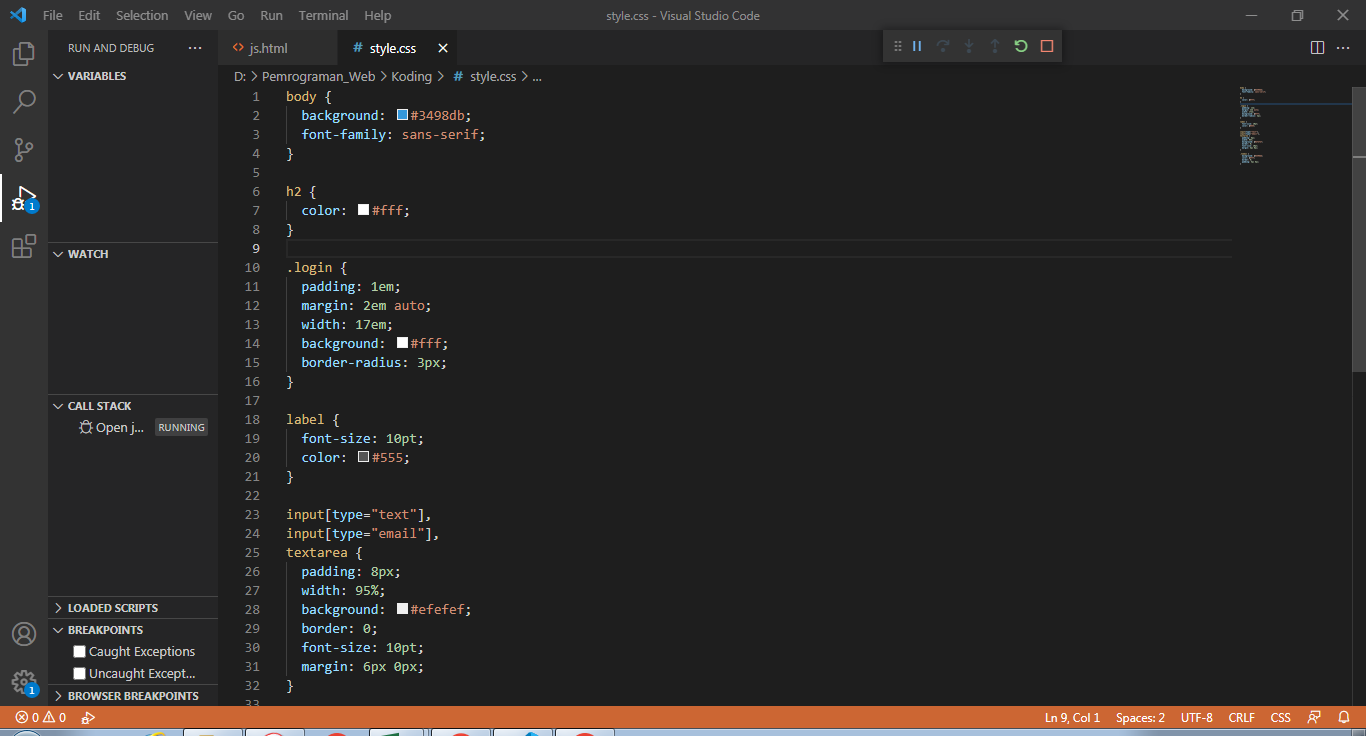
Task: Select the Search icon in activity bar
Action: pos(23,101)
